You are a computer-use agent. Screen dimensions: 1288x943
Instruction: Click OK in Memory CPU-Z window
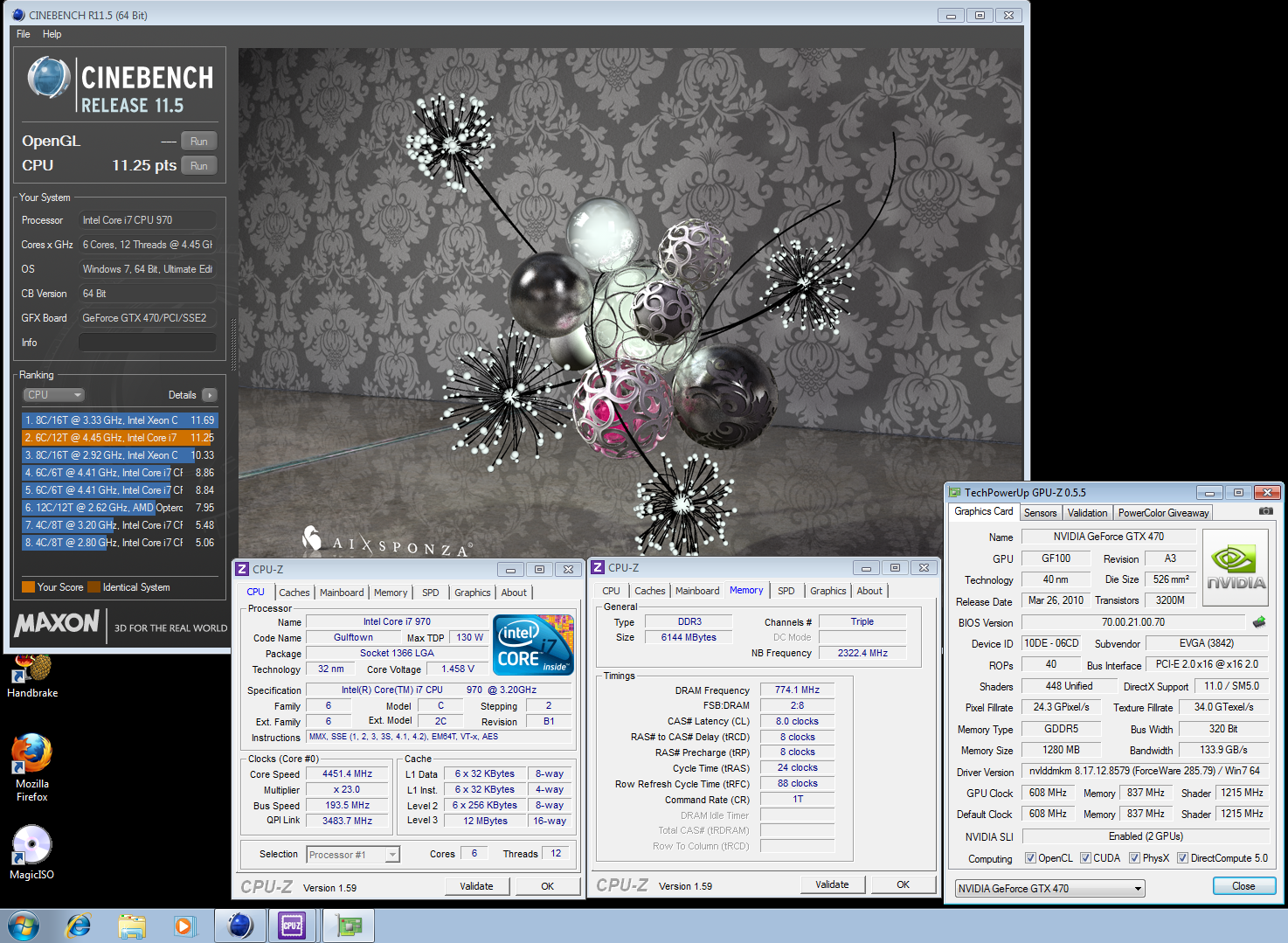tap(904, 884)
